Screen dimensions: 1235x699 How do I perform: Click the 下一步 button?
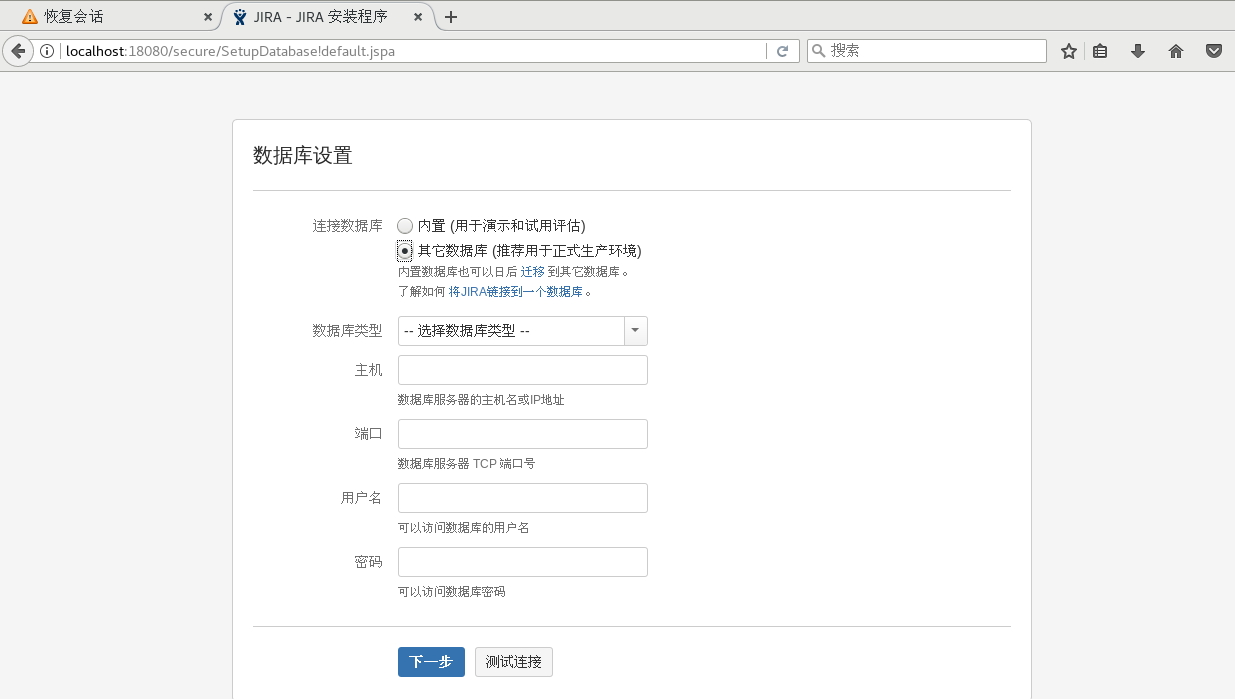tap(431, 662)
